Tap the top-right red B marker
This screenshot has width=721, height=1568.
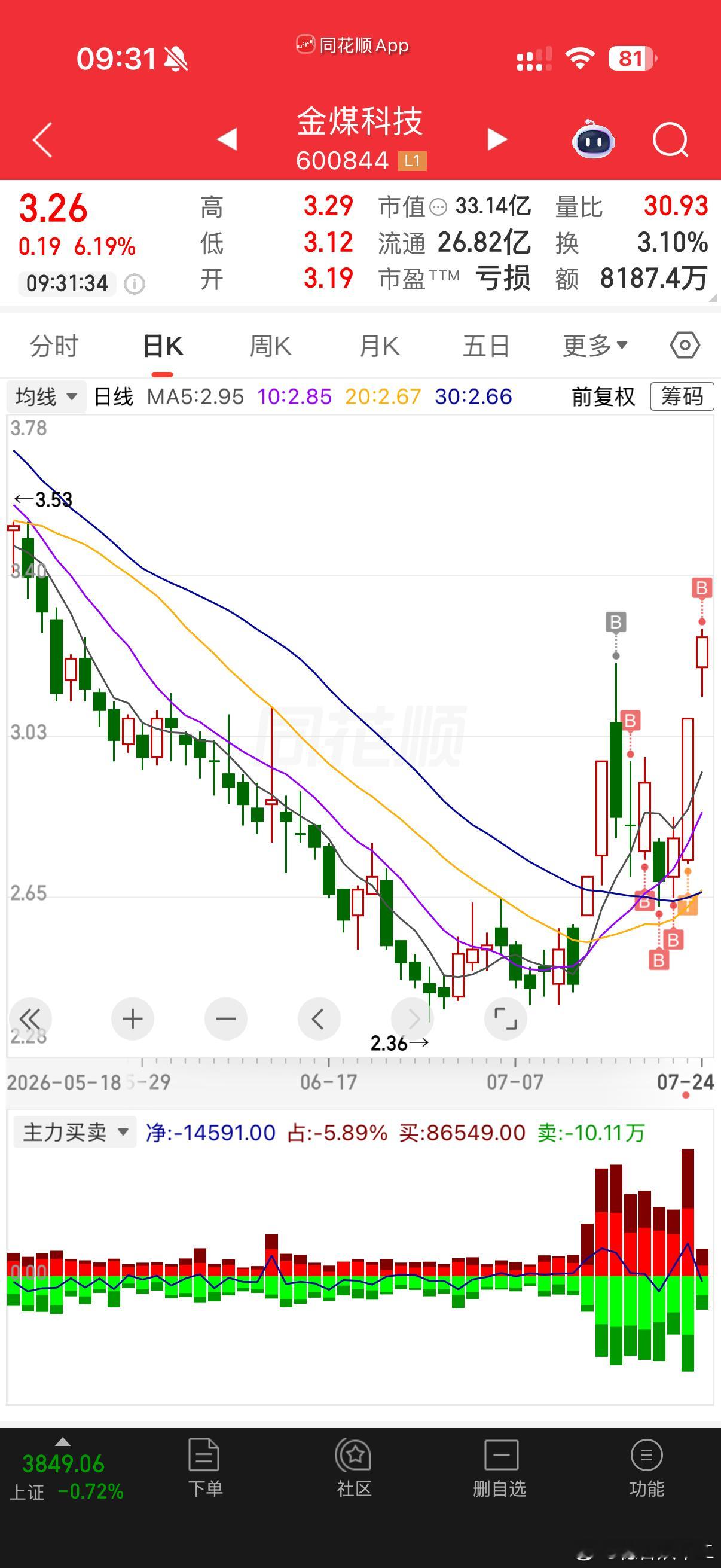point(701,588)
